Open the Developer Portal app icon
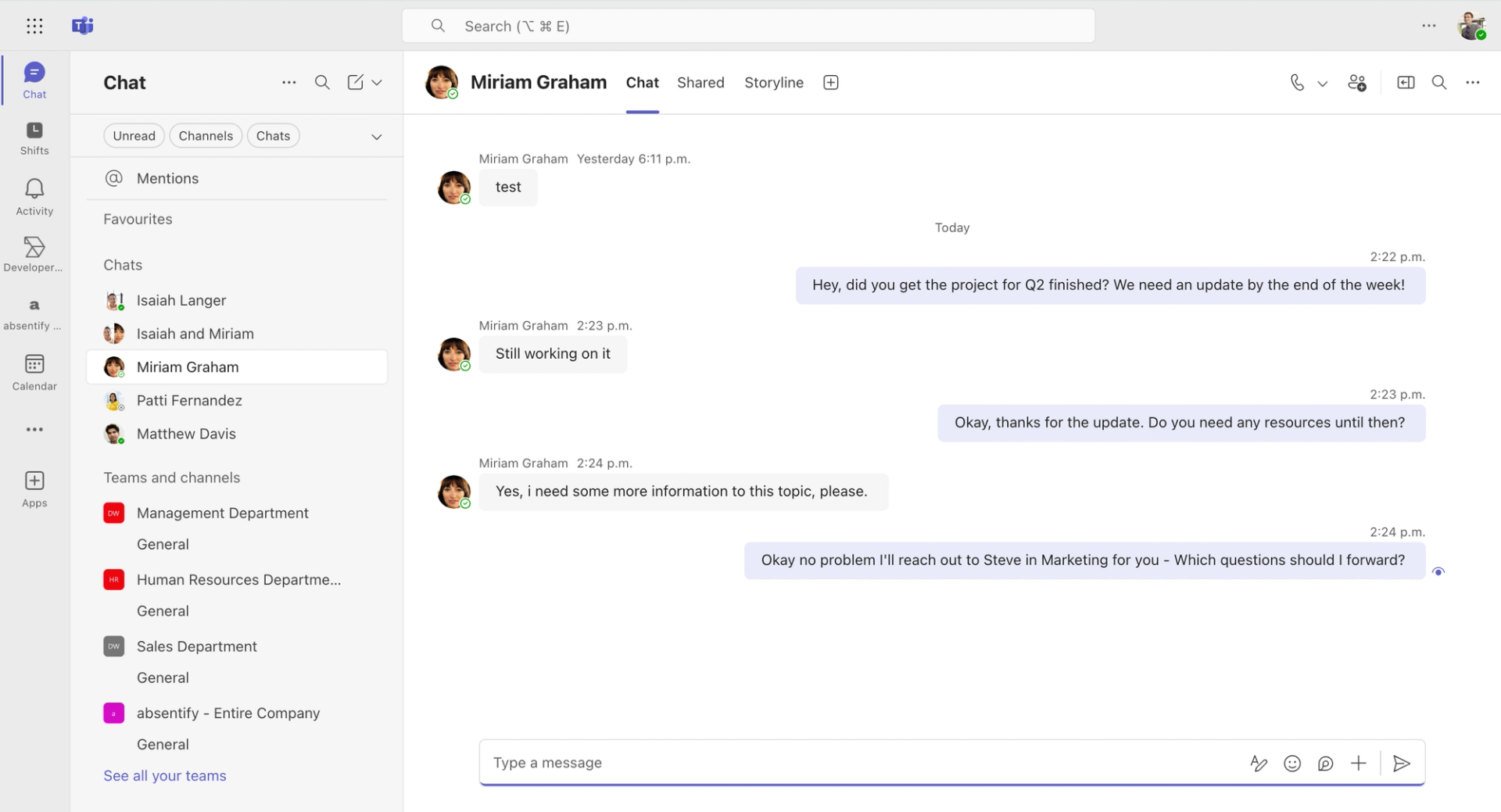The width and height of the screenshot is (1501, 812). pyautogui.click(x=34, y=255)
